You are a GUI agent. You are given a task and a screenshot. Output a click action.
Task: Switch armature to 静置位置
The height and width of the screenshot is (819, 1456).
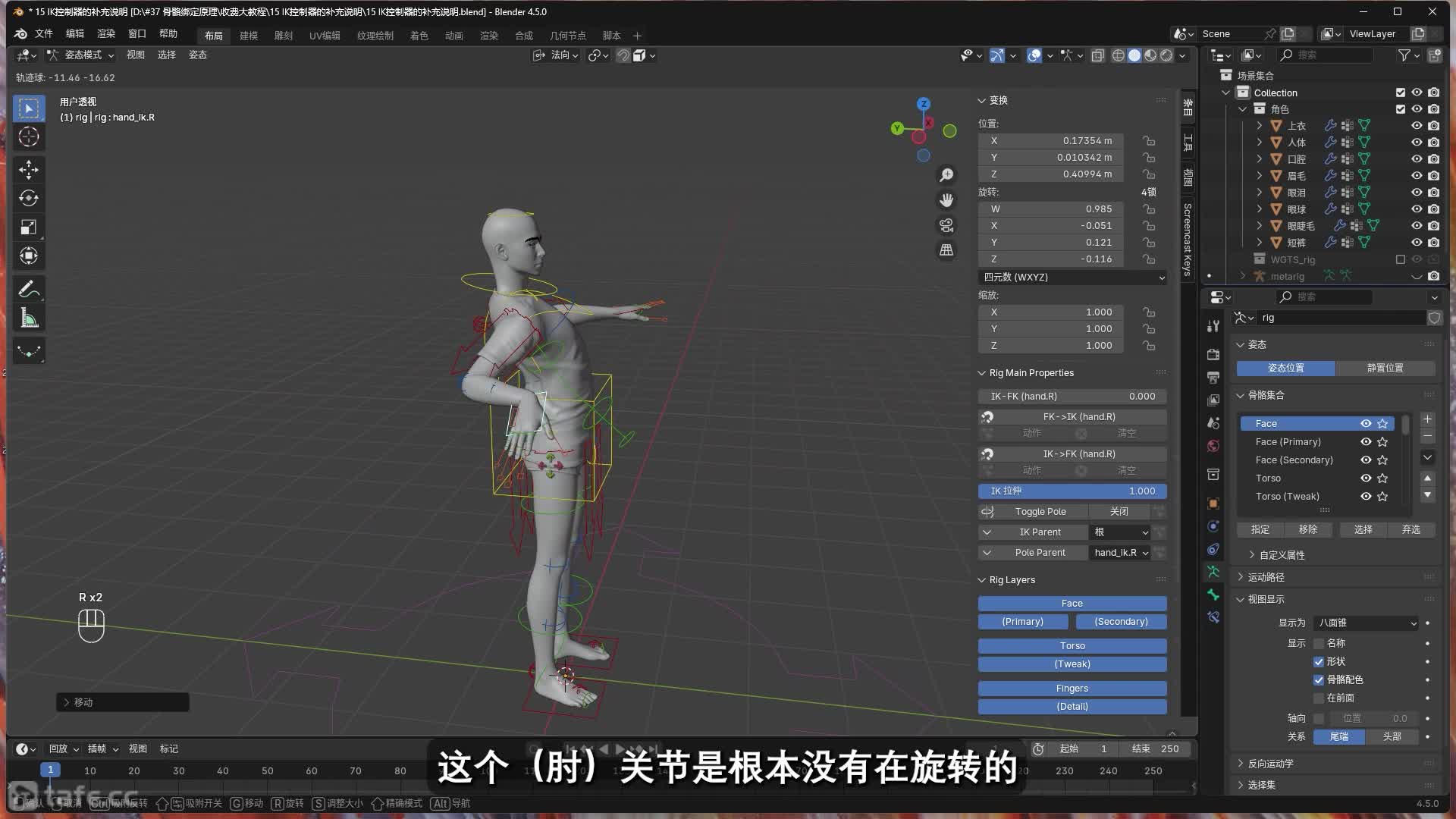(1385, 368)
